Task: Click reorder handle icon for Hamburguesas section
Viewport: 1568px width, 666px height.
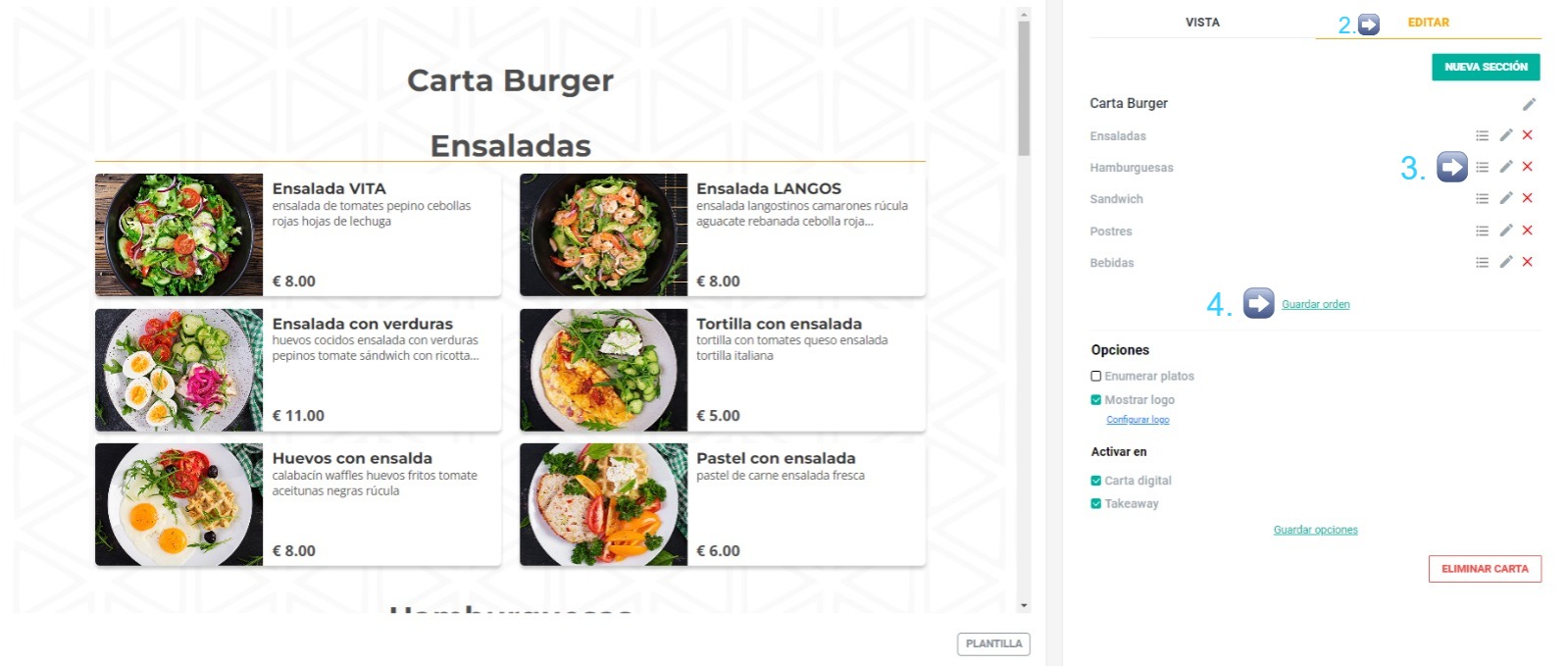Action: pyautogui.click(x=1482, y=167)
